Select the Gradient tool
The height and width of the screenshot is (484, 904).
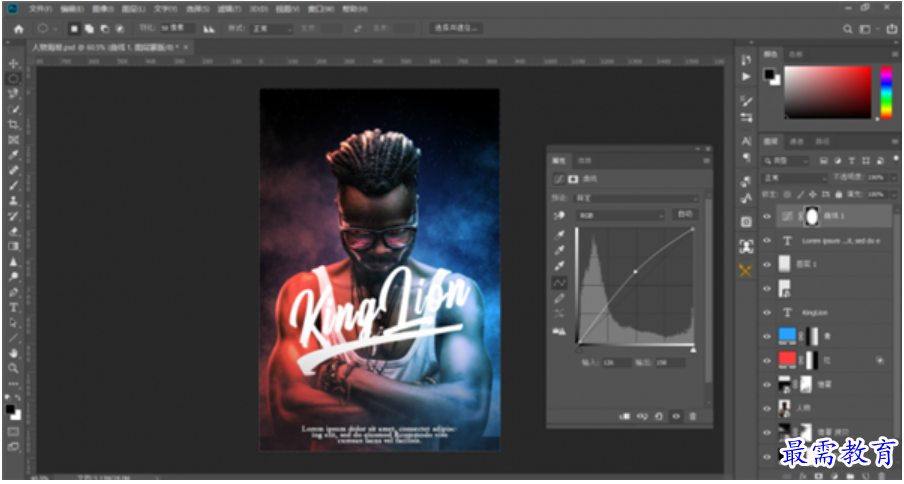point(13,247)
